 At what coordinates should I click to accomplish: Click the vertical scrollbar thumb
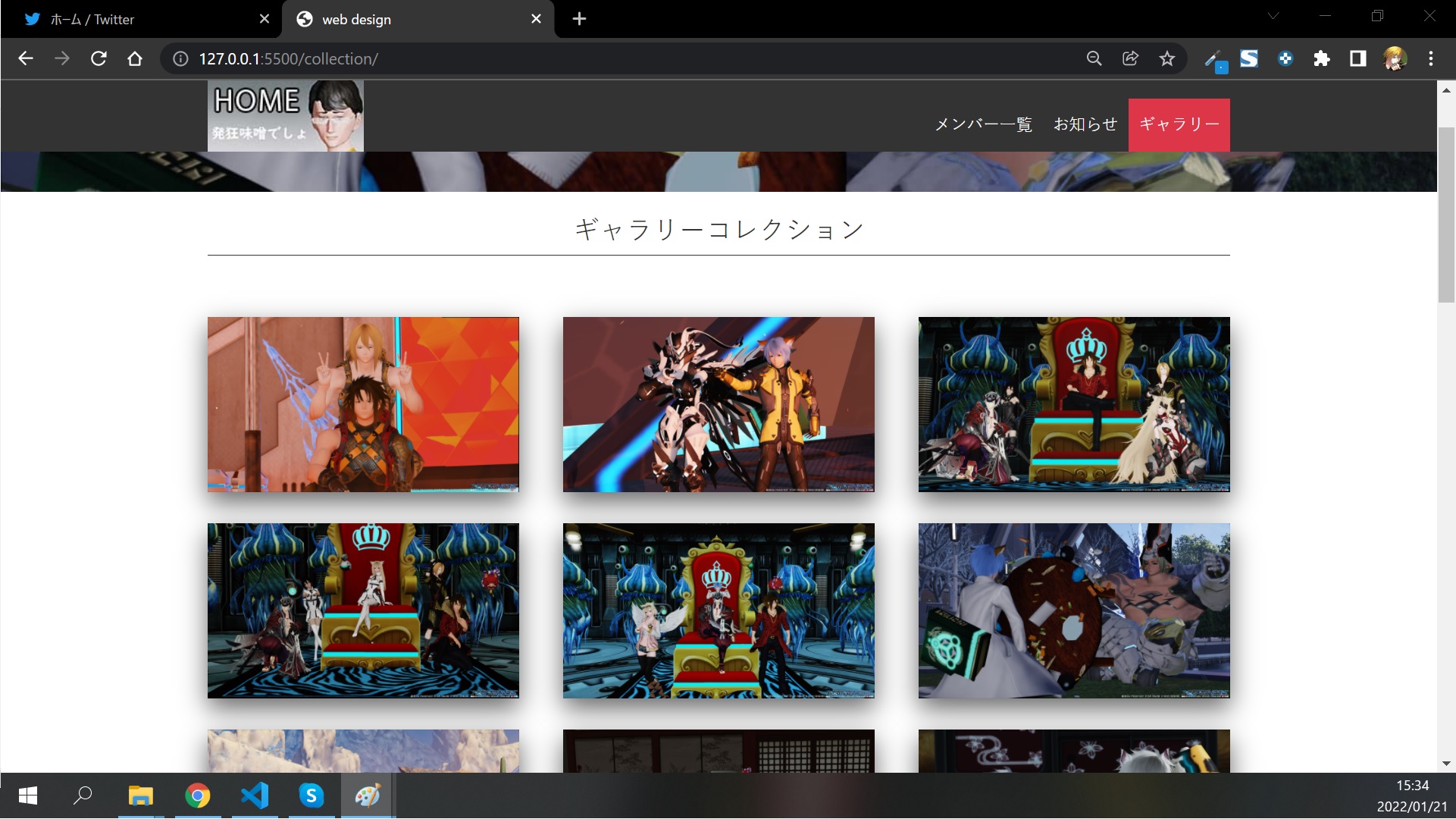coord(1446,215)
